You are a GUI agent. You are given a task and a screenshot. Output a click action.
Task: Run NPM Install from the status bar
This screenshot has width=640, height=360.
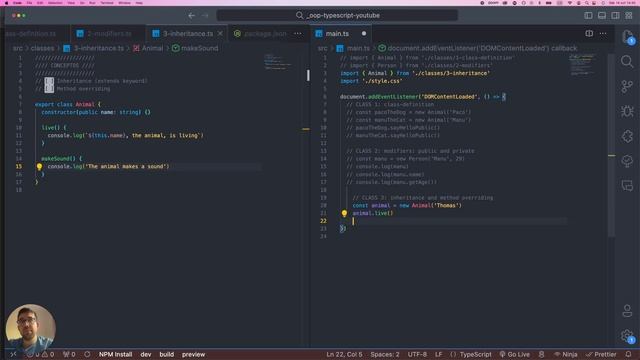click(x=116, y=354)
